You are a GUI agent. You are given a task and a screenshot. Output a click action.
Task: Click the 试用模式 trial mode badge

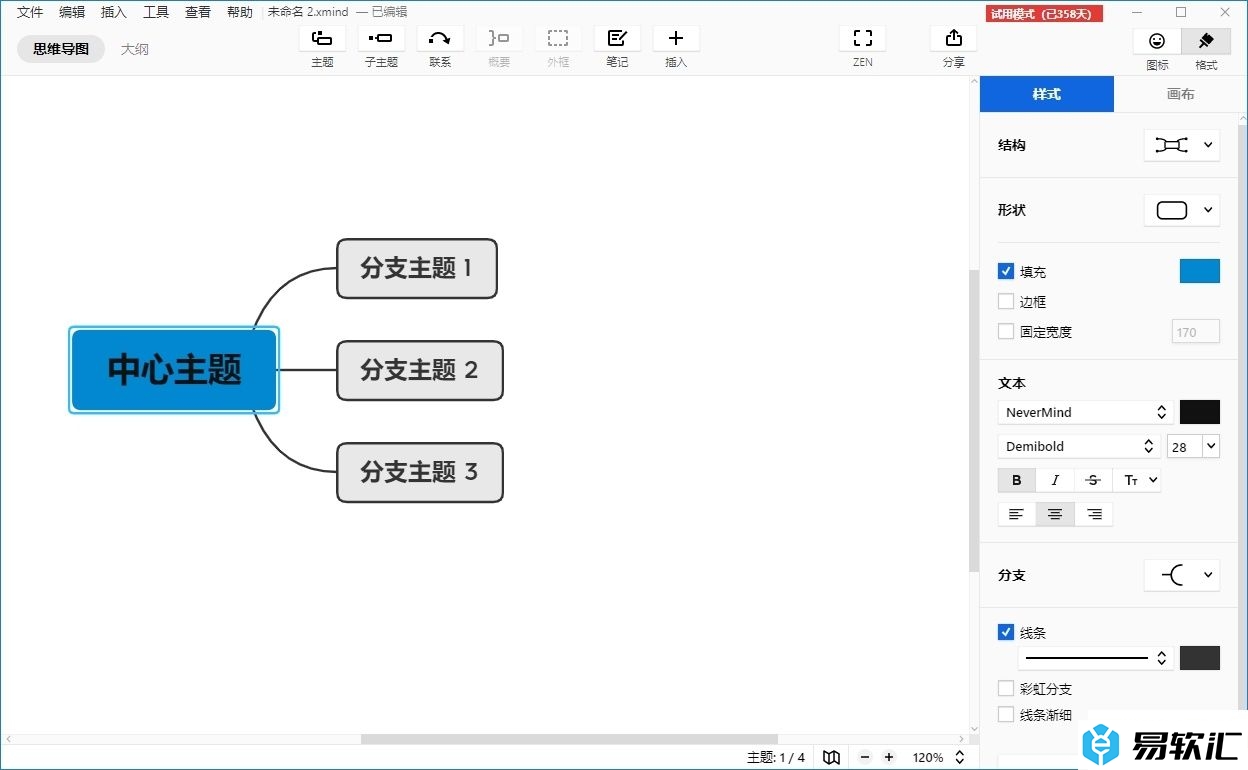[1045, 14]
